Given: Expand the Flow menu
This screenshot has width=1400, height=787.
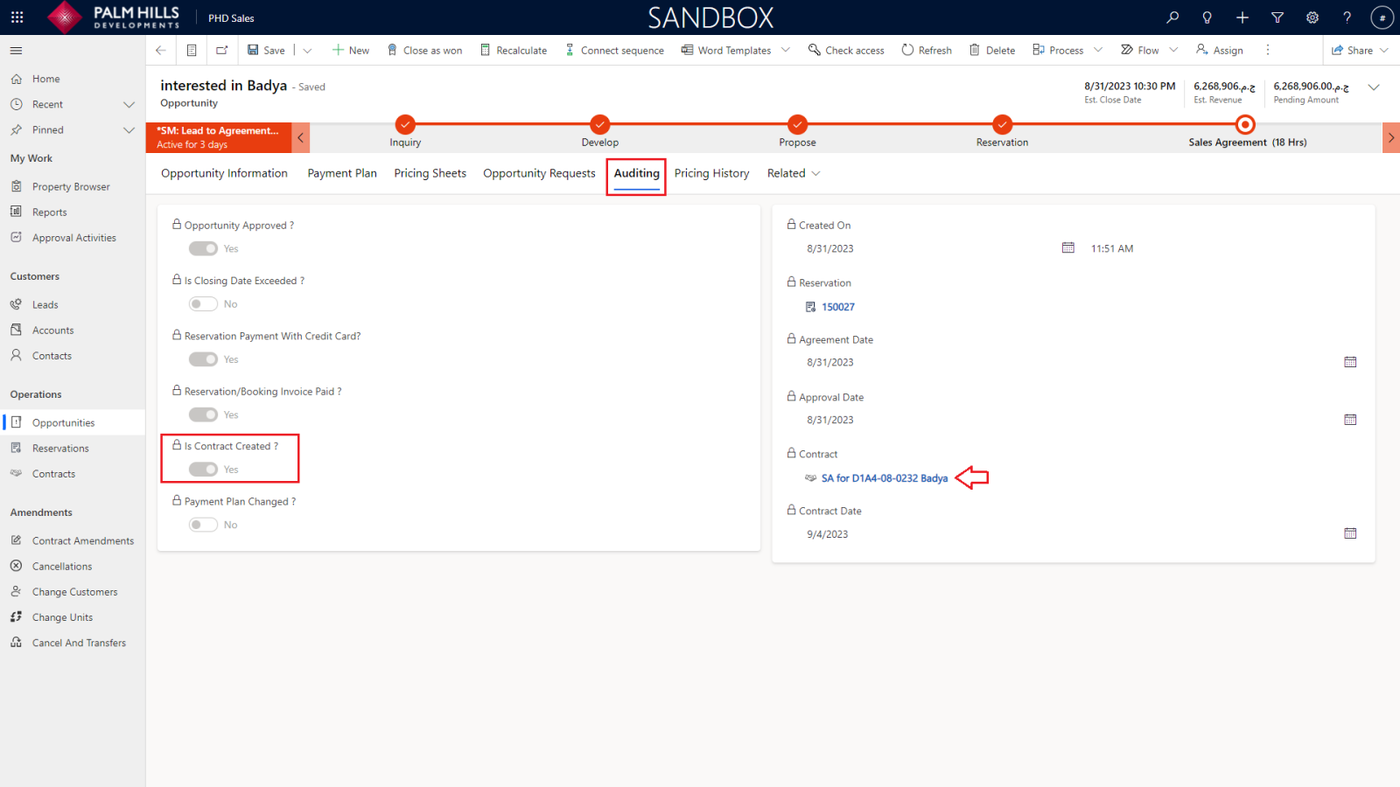Looking at the screenshot, I should 1173,50.
